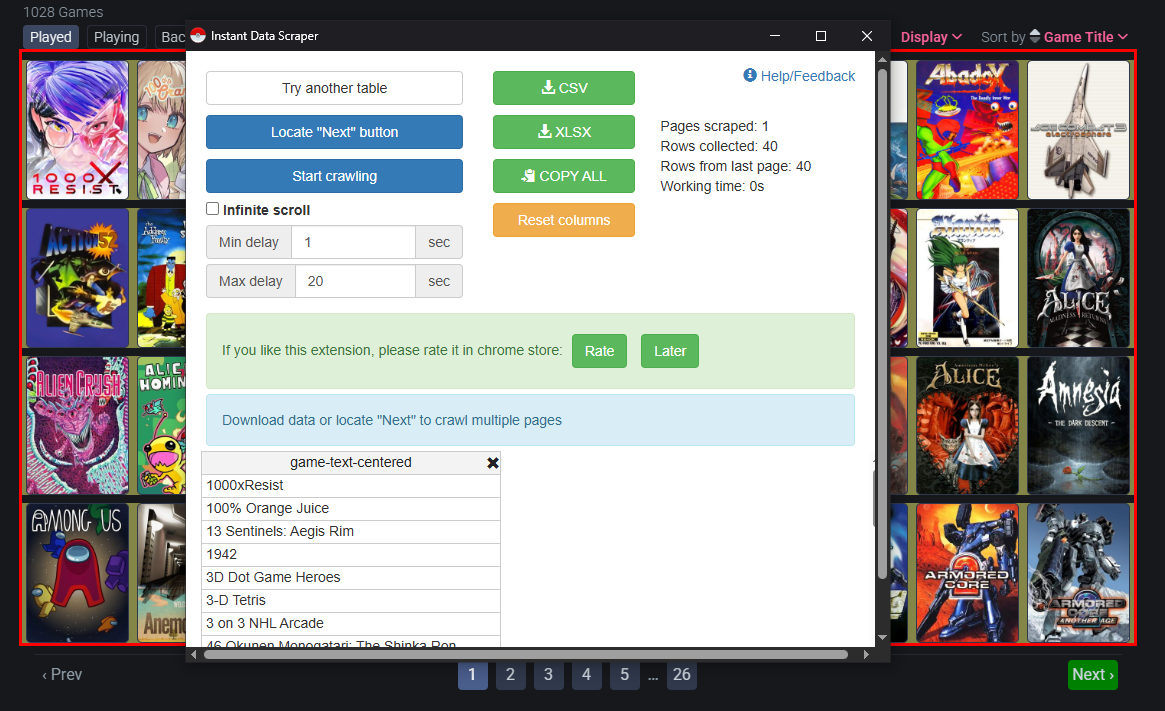Open the American McGee's Alice cover
1165x711 pixels.
967,426
